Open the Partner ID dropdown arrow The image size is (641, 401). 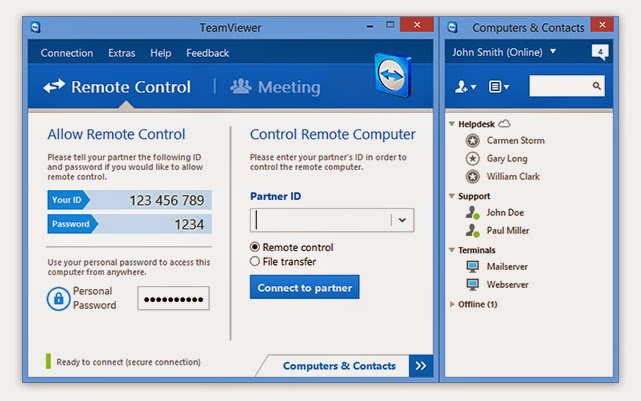pos(402,220)
